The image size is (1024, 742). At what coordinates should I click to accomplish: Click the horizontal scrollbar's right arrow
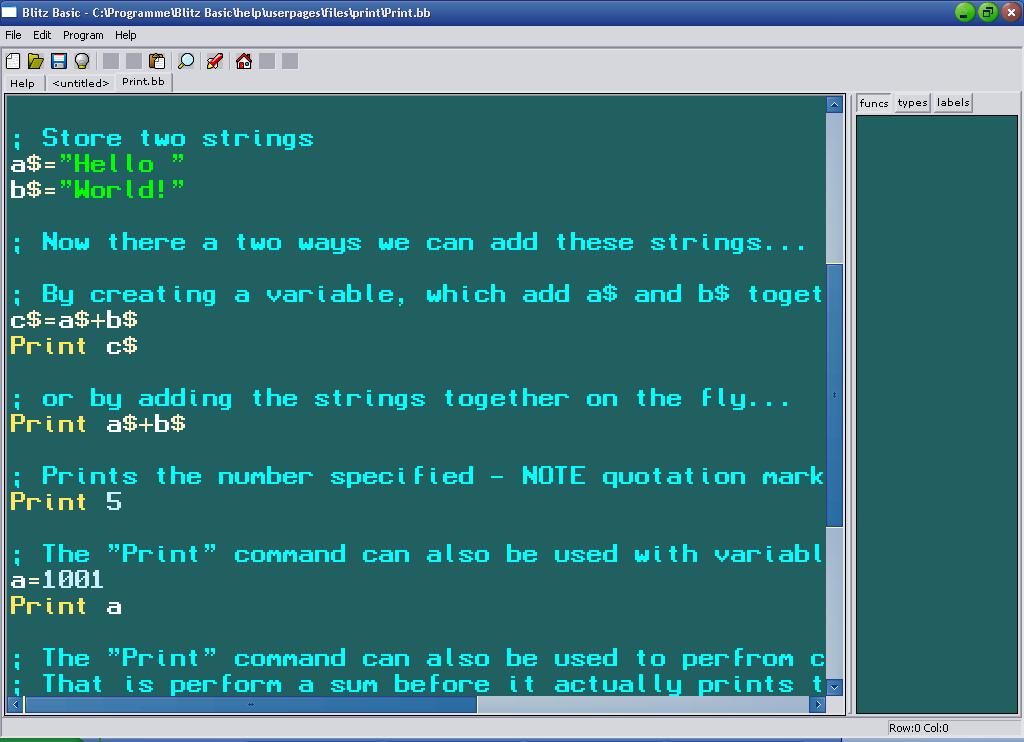pos(818,704)
